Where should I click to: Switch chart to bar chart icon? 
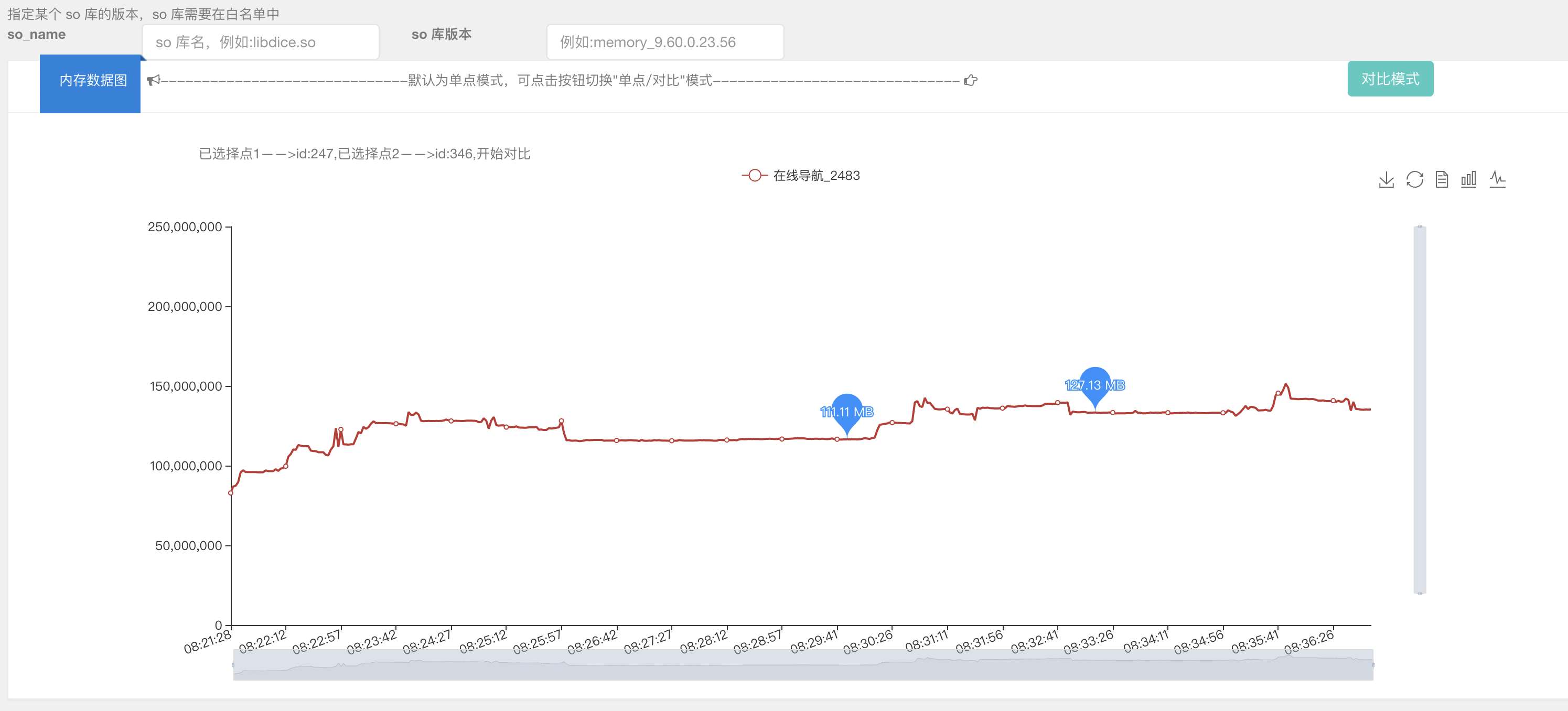[x=1468, y=179]
